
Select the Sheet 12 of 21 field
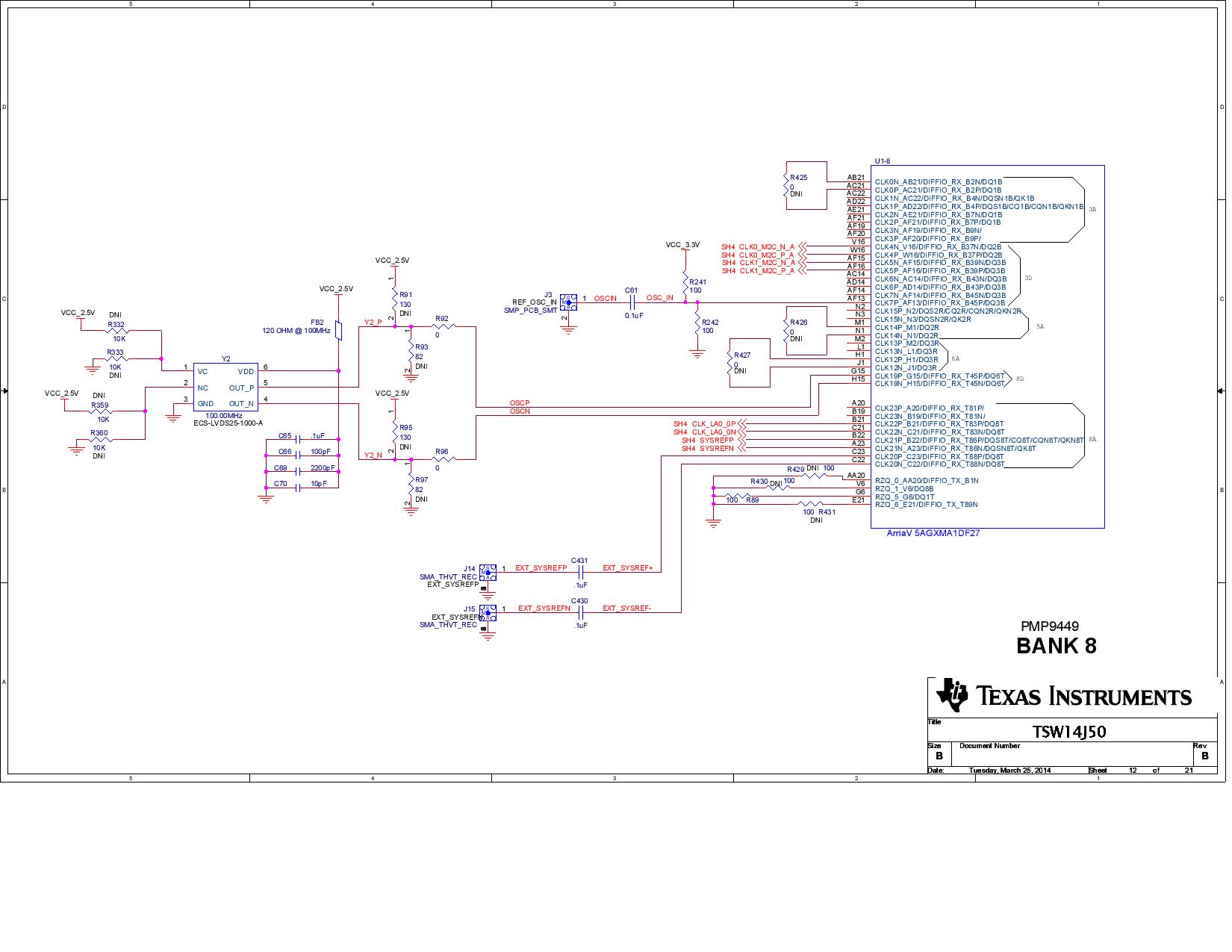click(x=1132, y=770)
